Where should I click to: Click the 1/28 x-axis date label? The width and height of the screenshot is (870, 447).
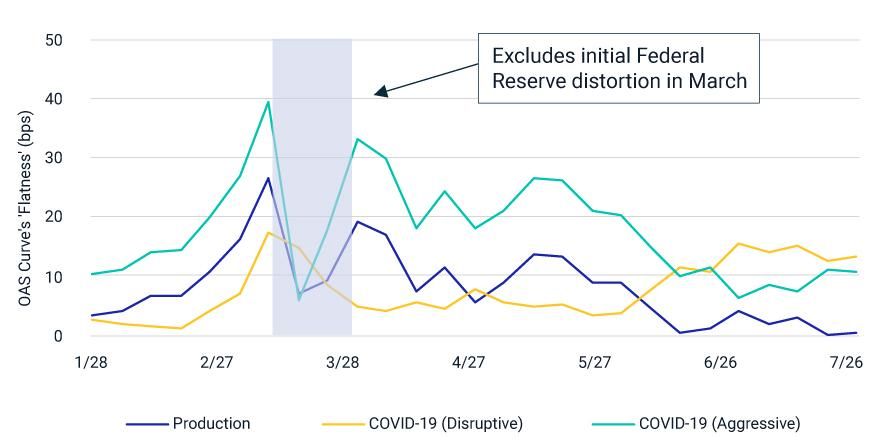91,362
